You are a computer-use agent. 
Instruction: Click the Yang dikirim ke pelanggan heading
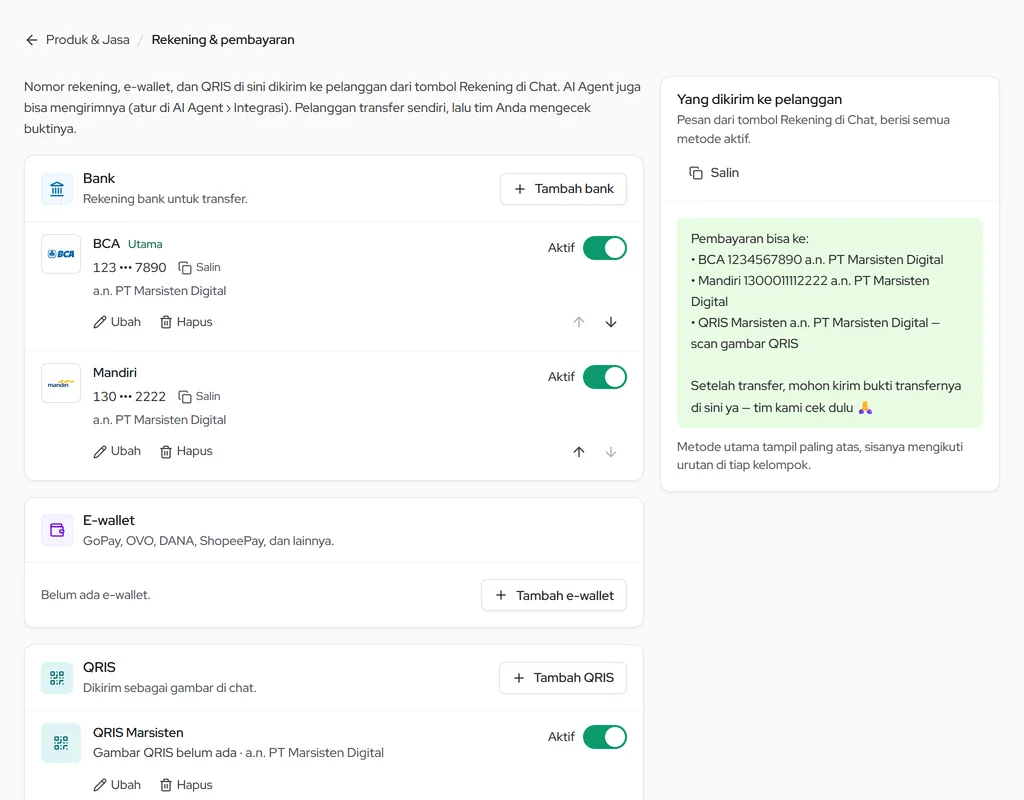click(760, 99)
